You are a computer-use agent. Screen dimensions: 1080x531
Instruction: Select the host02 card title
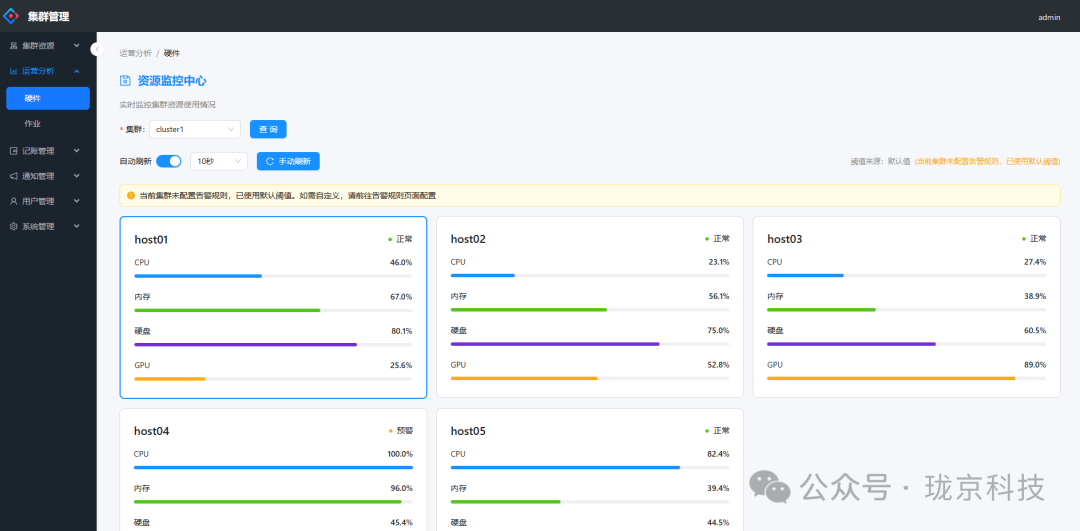468,240
